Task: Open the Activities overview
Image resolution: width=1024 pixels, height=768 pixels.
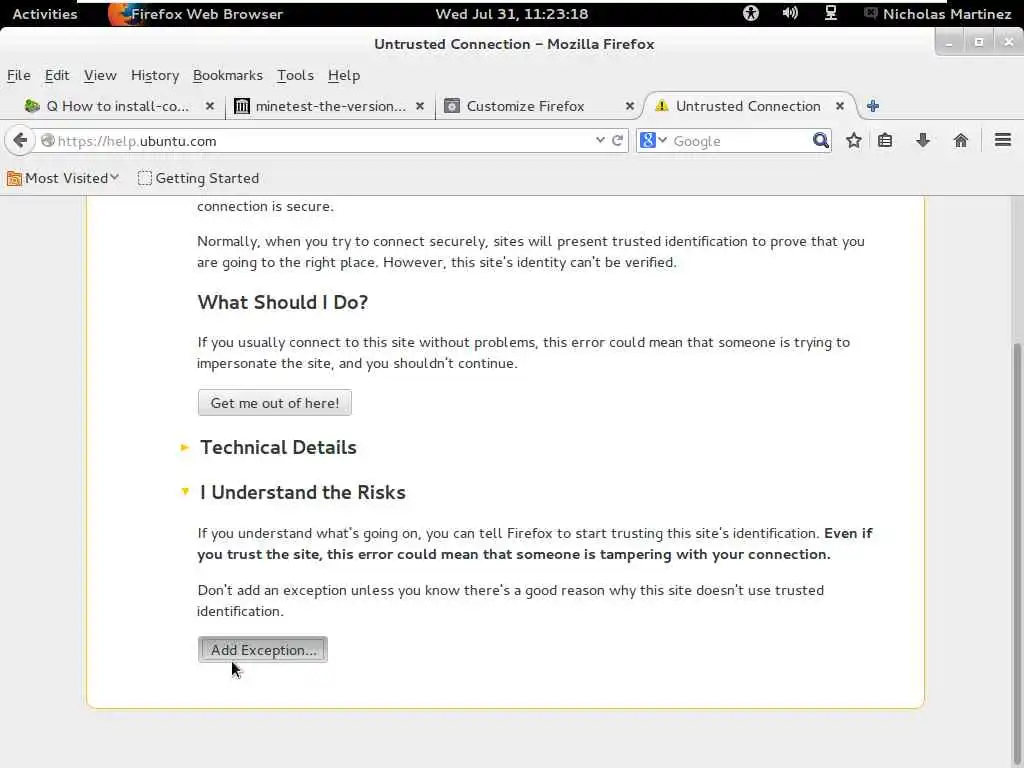Action: (x=44, y=14)
